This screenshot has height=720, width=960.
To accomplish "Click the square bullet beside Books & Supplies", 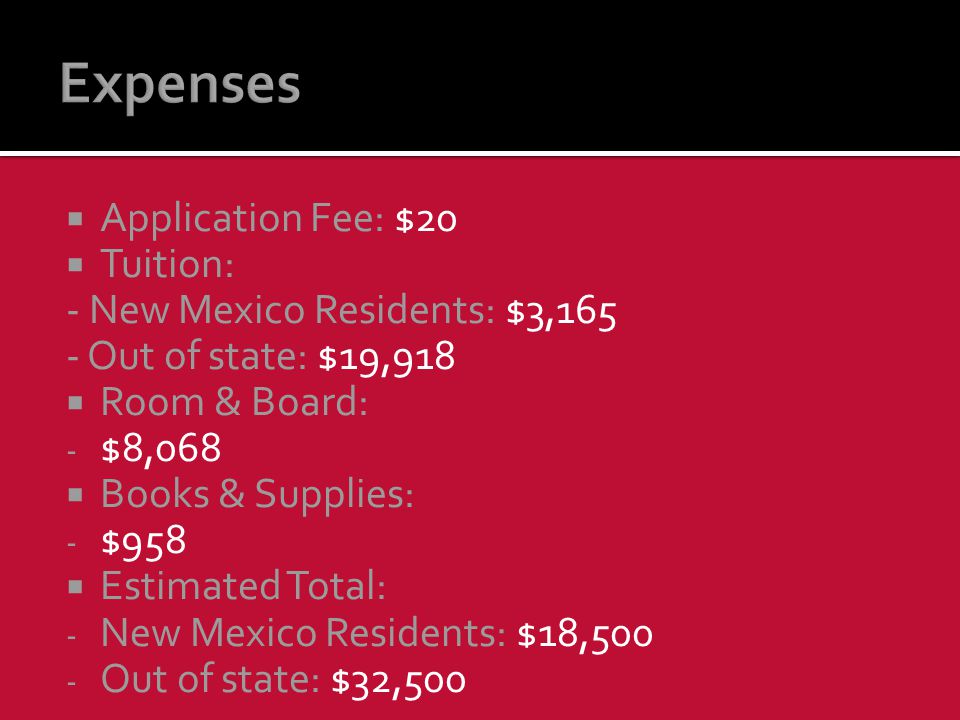I will (75, 495).
